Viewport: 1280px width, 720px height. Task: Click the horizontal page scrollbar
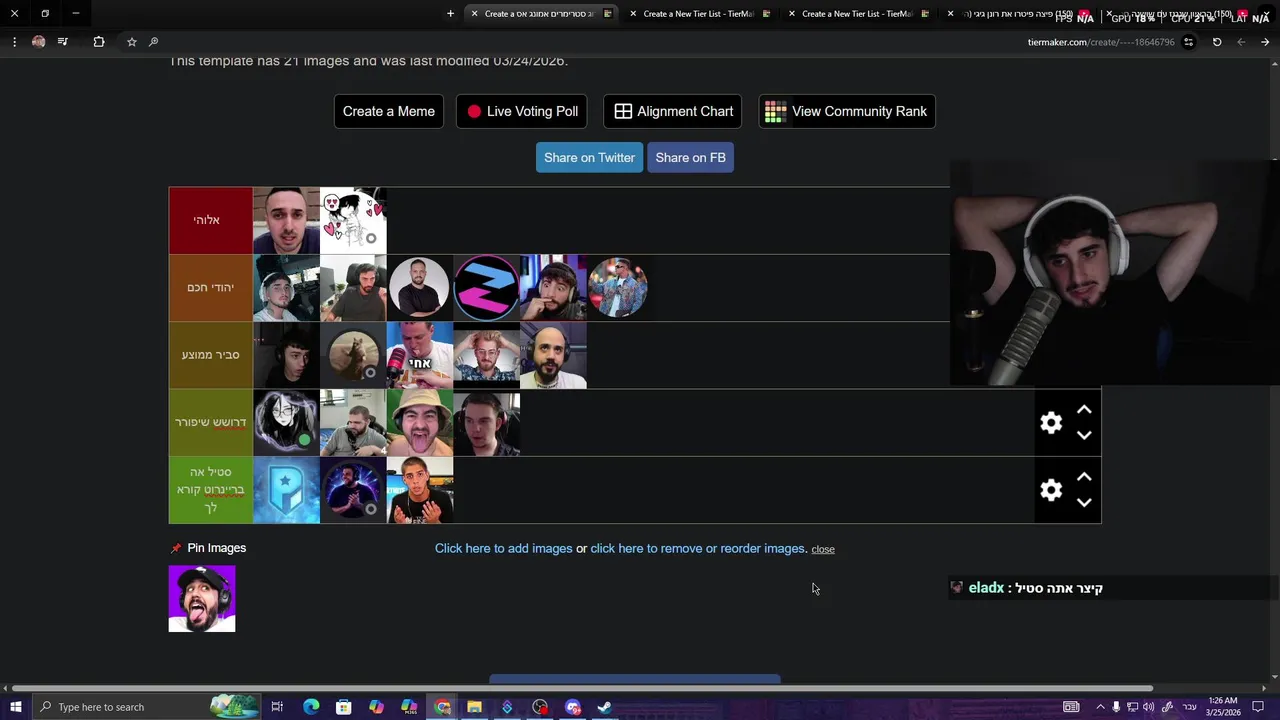point(582,688)
